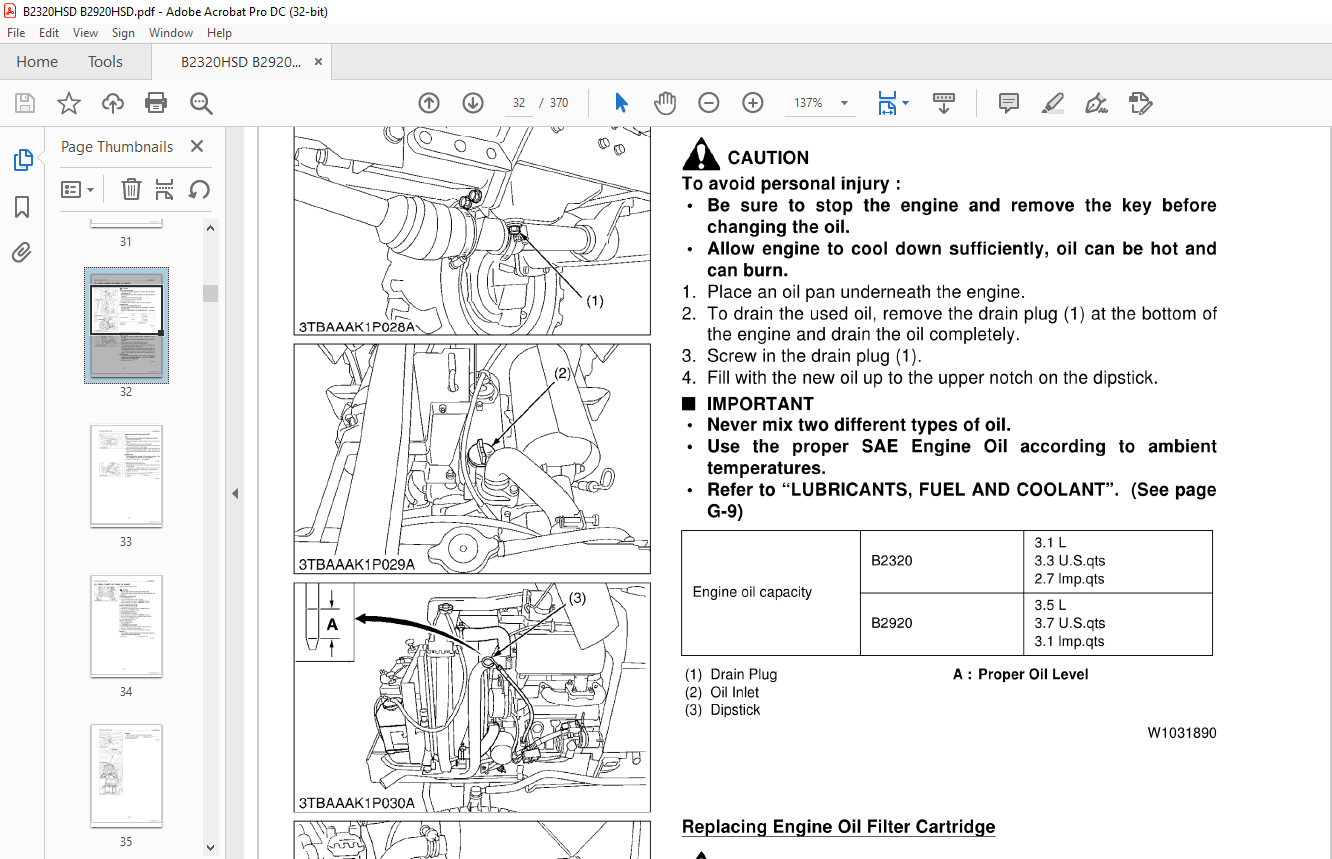The image size is (1332, 859).
Task: Open the File menu
Action: (16, 33)
